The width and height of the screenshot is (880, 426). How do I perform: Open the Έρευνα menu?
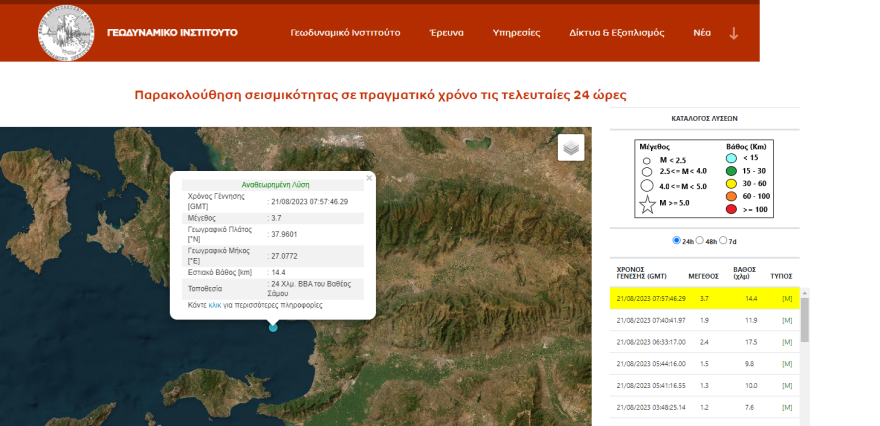pyautogui.click(x=446, y=33)
